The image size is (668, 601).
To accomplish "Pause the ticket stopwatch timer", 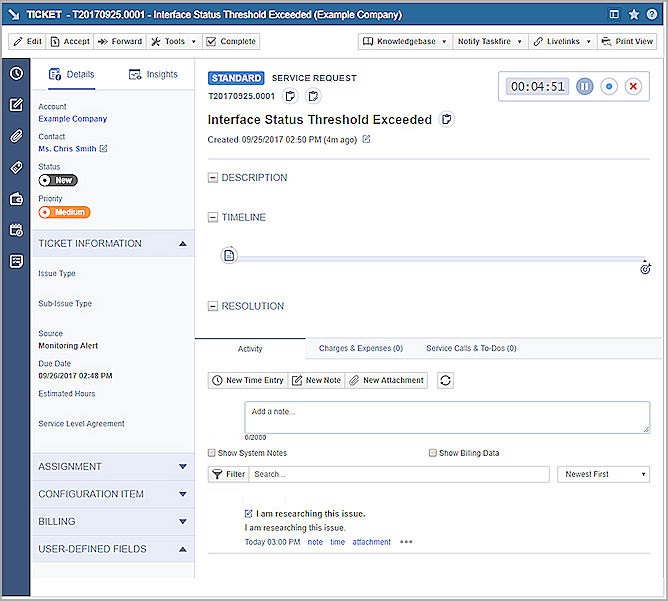I will pyautogui.click(x=585, y=87).
